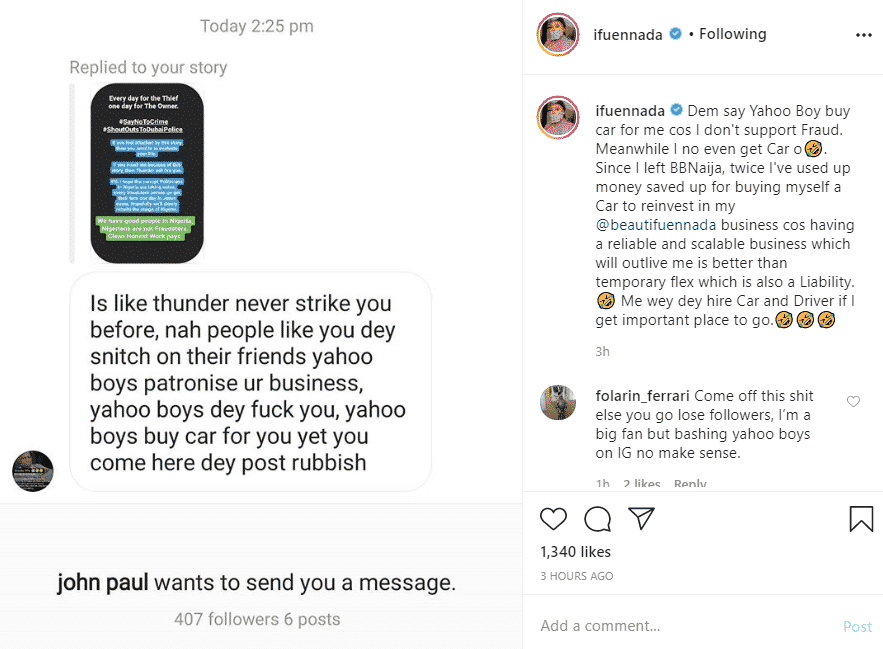This screenshot has width=883, height=649.
Task: Save the post with the bookmark icon
Action: click(x=861, y=518)
